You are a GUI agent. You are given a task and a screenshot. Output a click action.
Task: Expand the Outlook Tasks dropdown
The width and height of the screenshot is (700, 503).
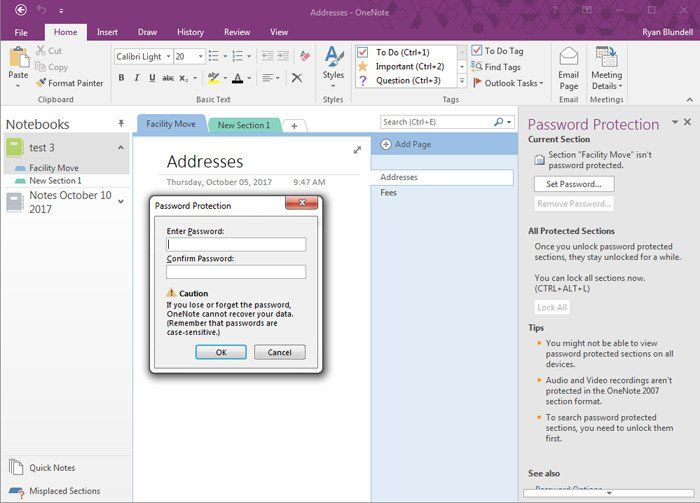541,83
